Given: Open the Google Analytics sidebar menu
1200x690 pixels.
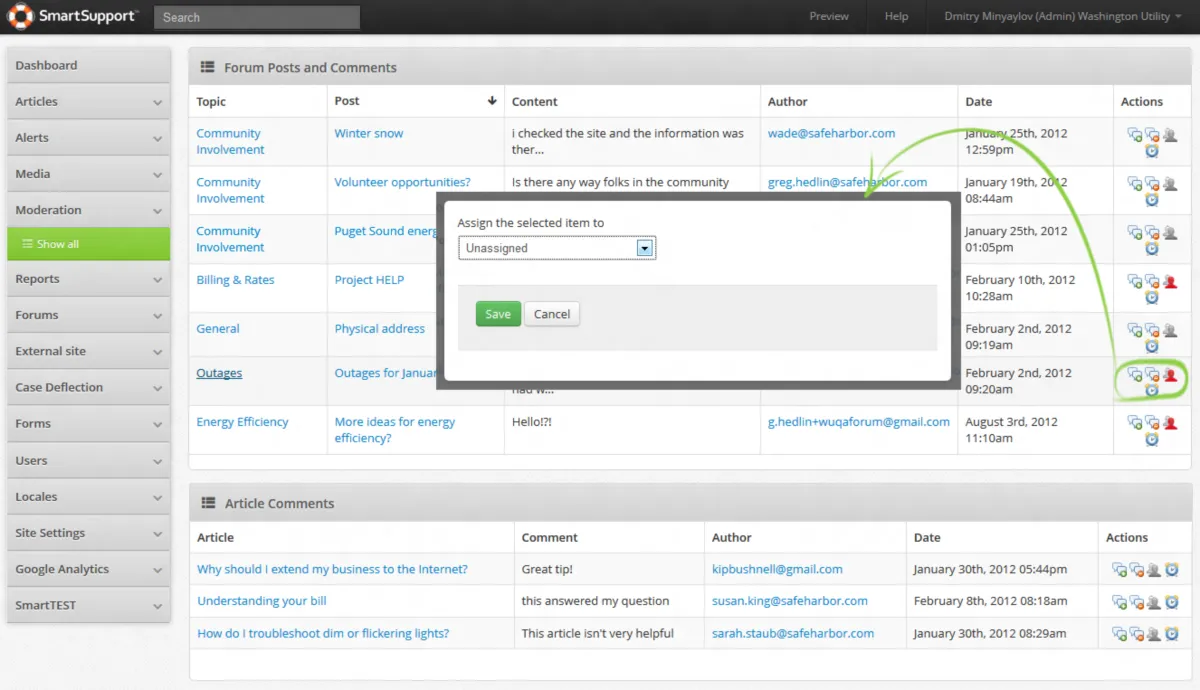Looking at the screenshot, I should coord(88,569).
